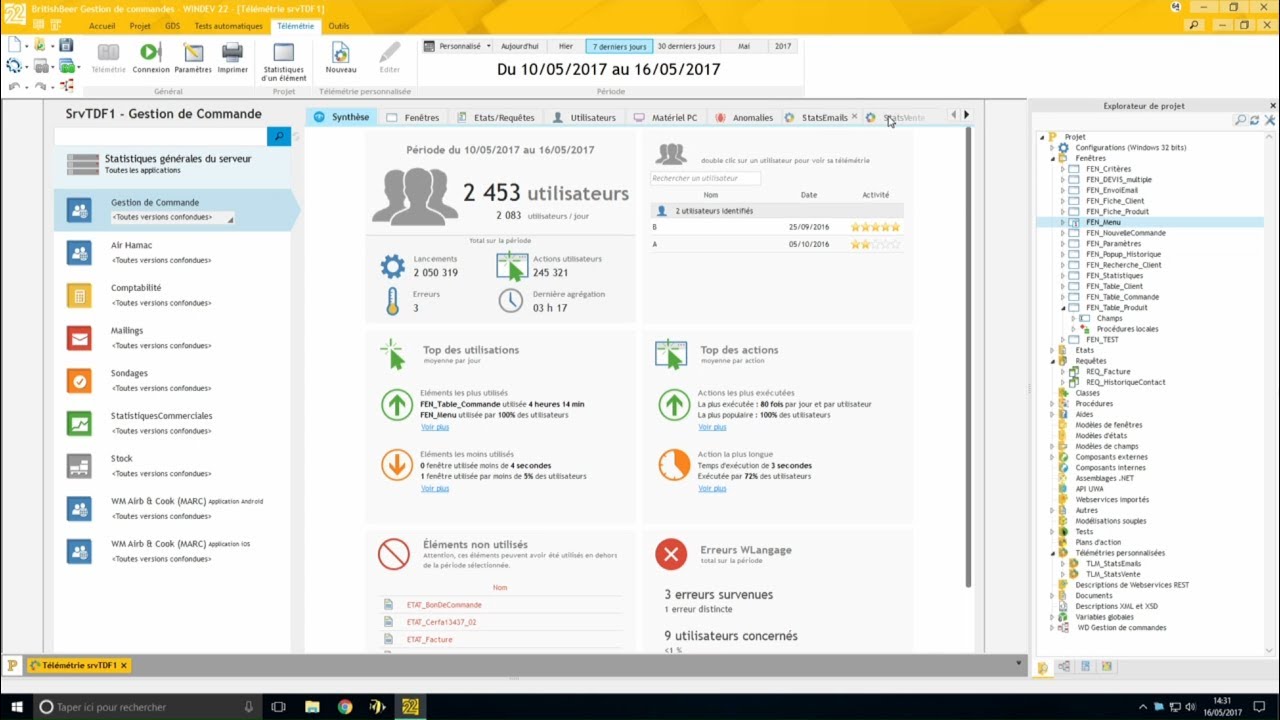Select the 30 derniers jours period

686,46
